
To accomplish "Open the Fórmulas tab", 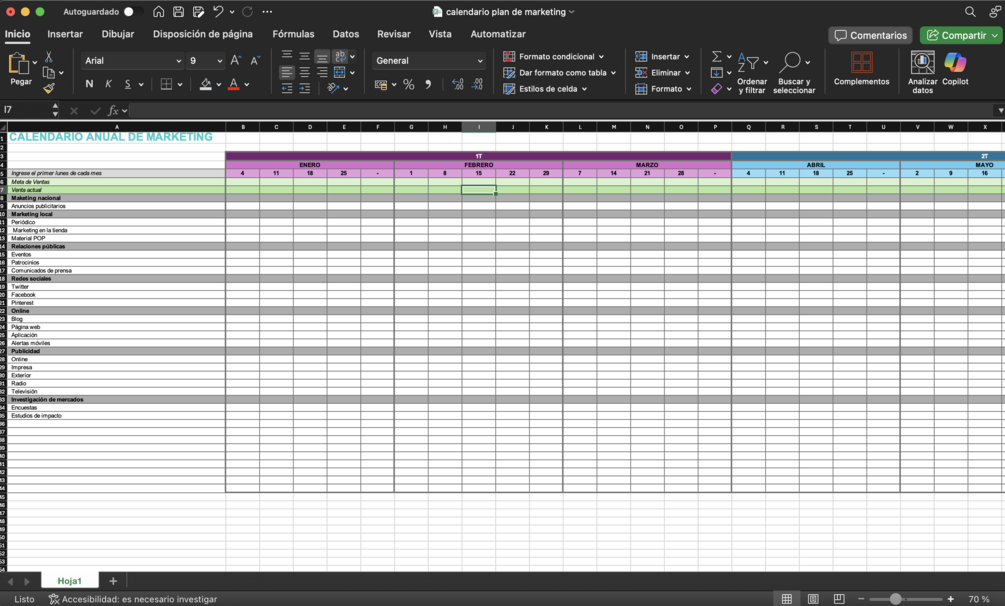I will pos(293,34).
